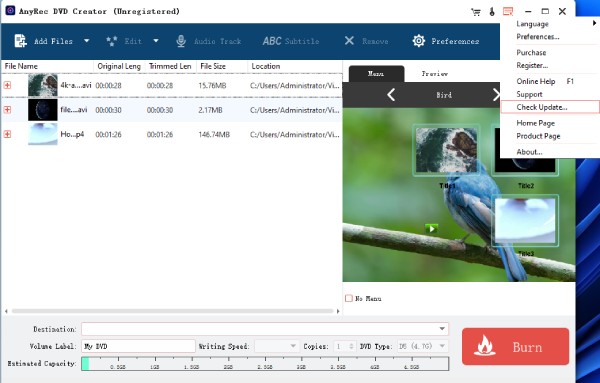Click the 00:01:26 original length cell

coord(108,134)
